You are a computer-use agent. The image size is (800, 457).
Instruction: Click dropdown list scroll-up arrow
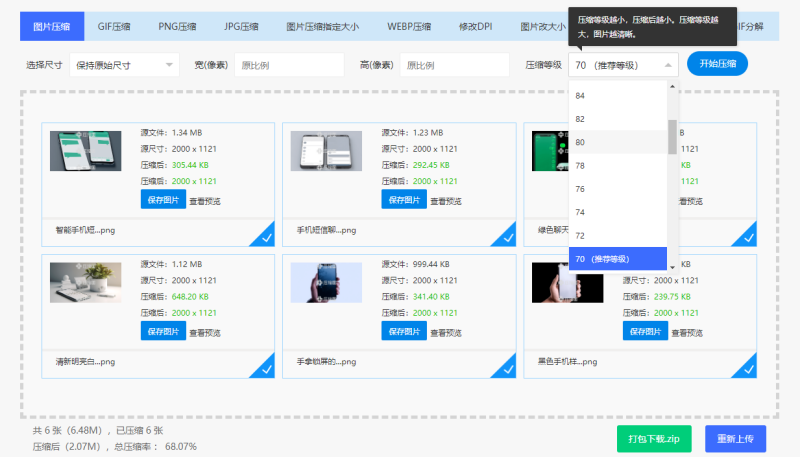click(672, 87)
